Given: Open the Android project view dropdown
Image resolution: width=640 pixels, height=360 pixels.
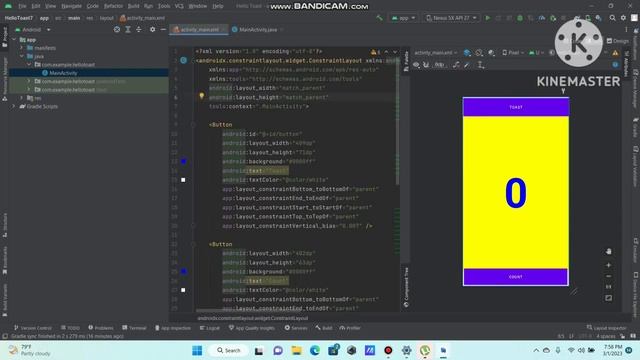Looking at the screenshot, I should 33,30.
